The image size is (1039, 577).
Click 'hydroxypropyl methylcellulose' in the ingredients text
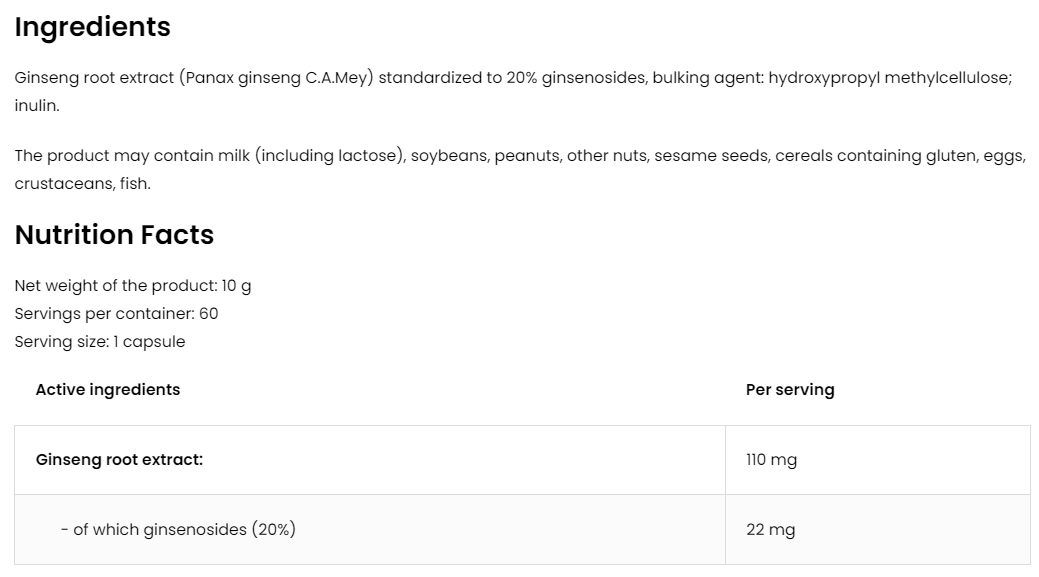[890, 79]
